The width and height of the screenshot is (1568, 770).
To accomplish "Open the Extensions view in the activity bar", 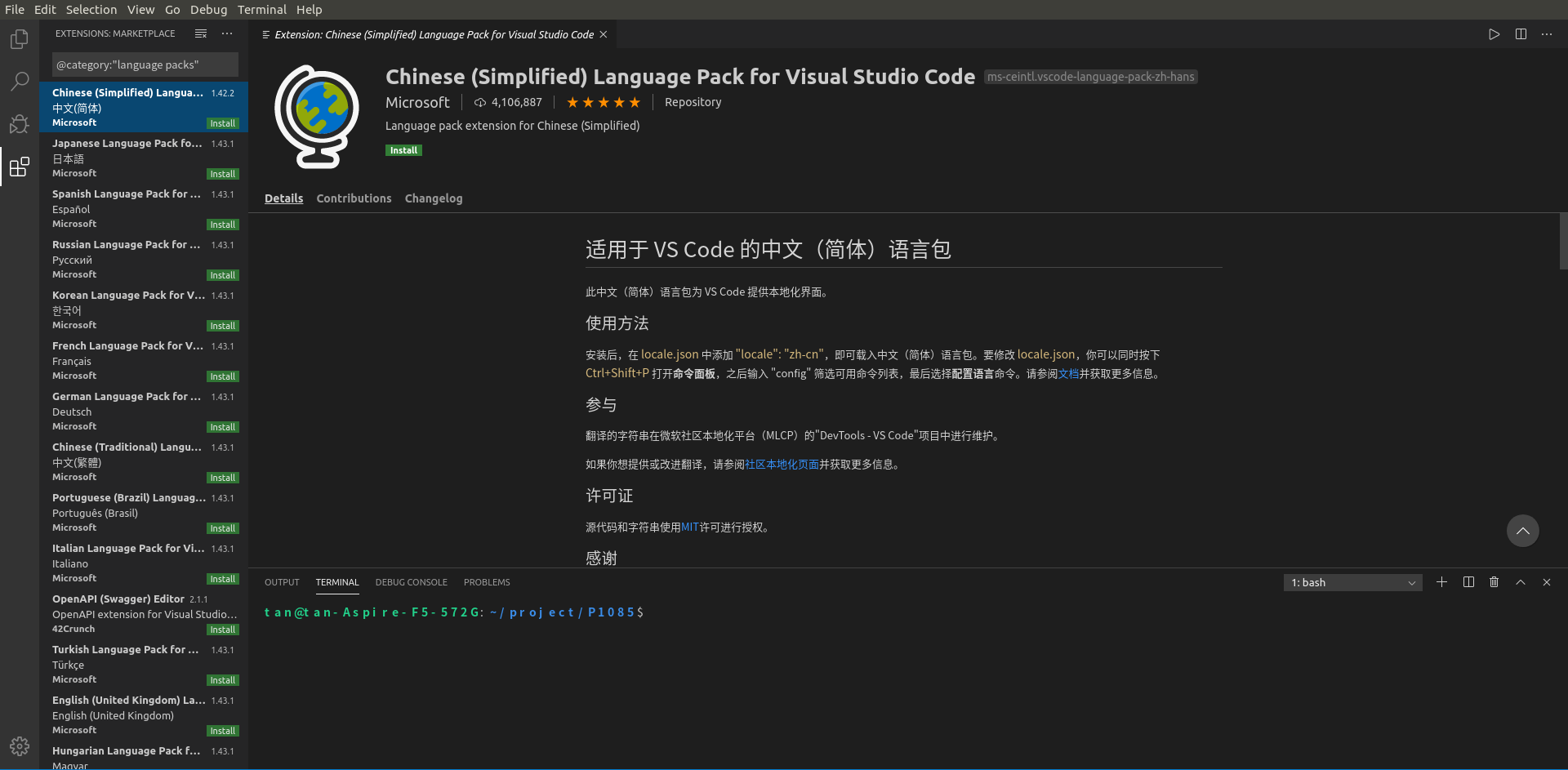I will click(18, 167).
